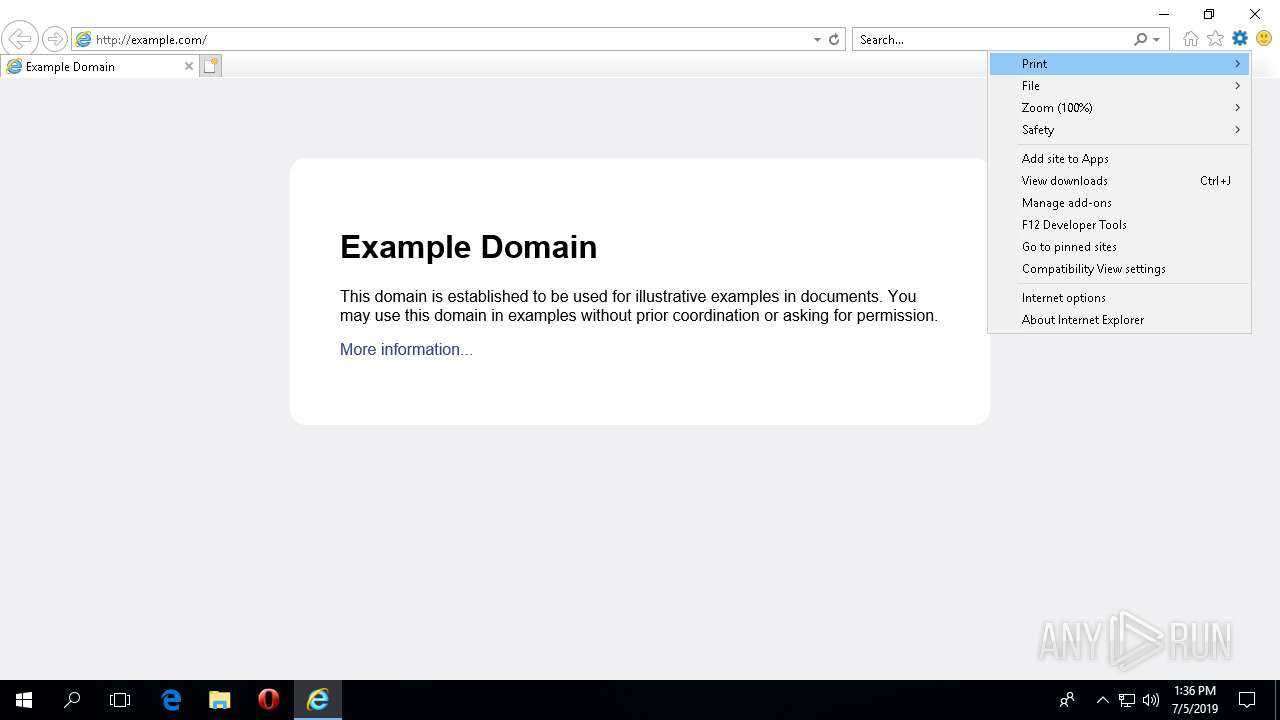Select About Internet Explorer
1280x720 pixels.
1119,320
